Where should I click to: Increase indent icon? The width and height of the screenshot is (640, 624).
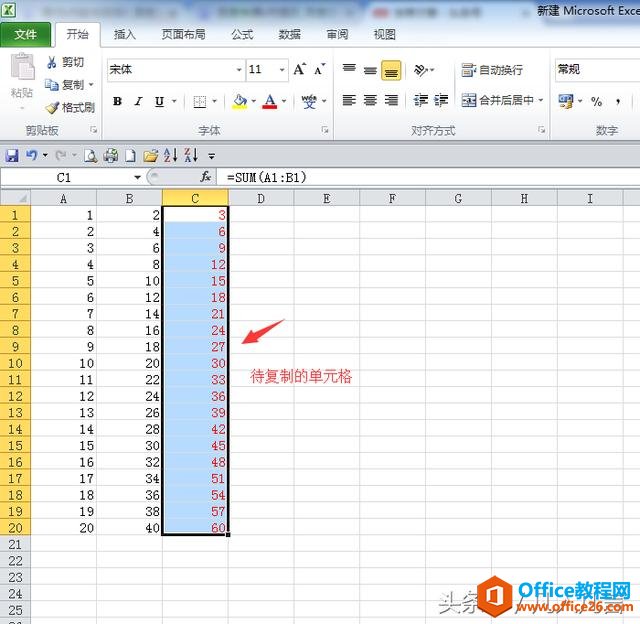[x=440, y=100]
